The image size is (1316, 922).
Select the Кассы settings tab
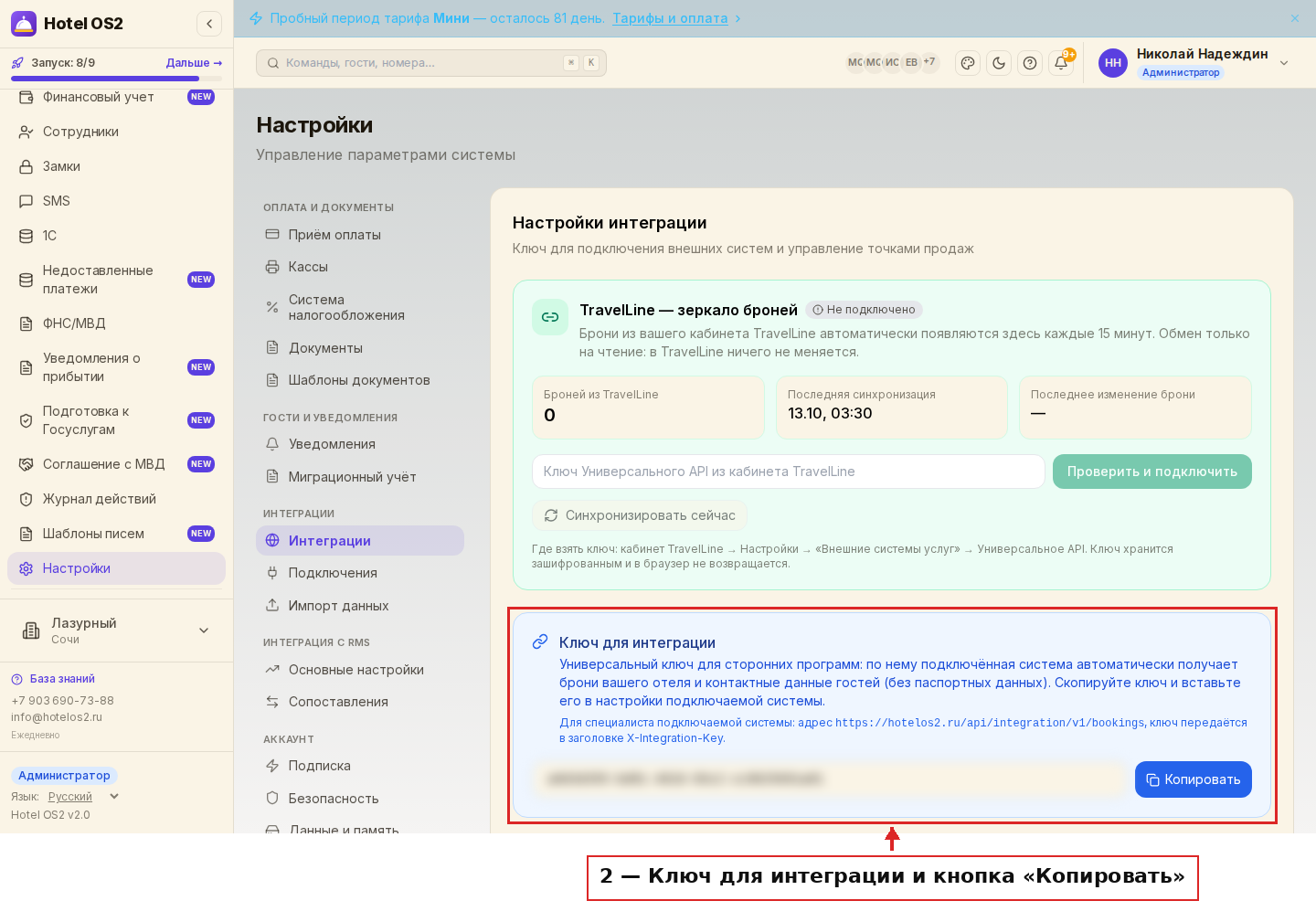pyautogui.click(x=360, y=267)
